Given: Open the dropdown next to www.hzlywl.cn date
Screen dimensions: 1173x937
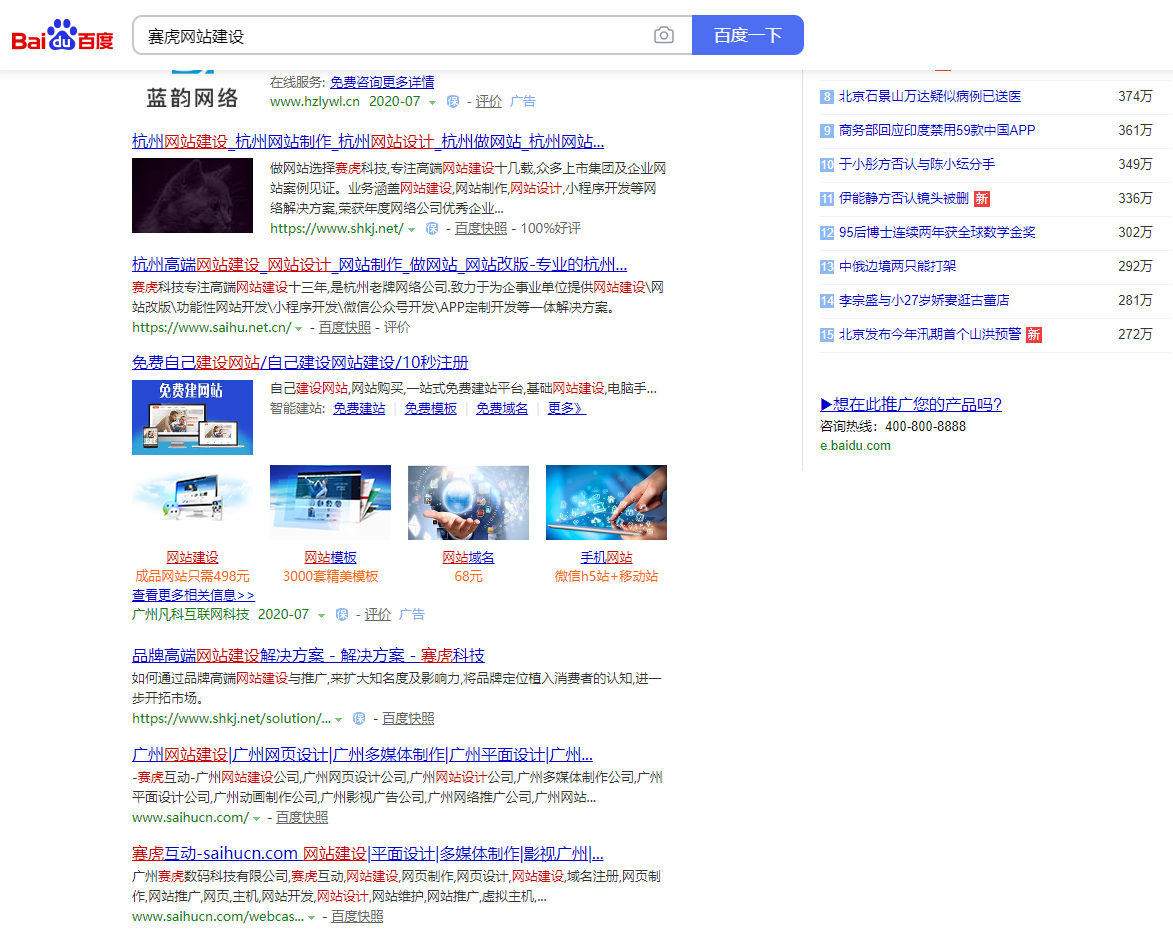Looking at the screenshot, I should 432,101.
